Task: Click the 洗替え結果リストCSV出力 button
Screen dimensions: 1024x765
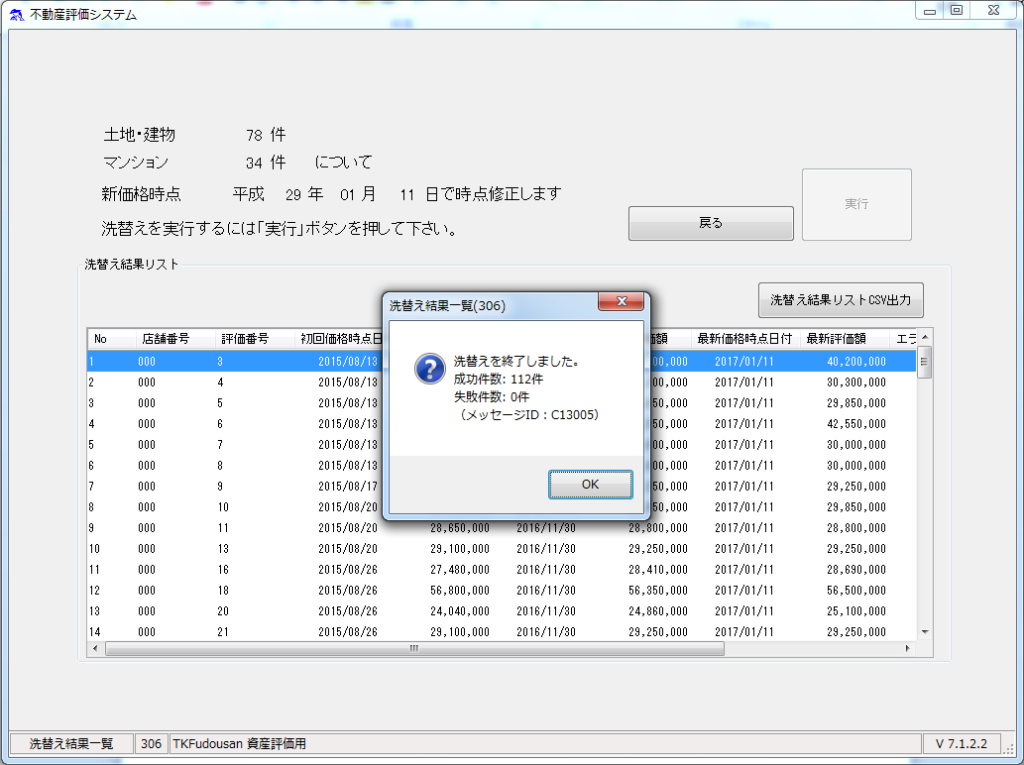Action: (x=840, y=300)
